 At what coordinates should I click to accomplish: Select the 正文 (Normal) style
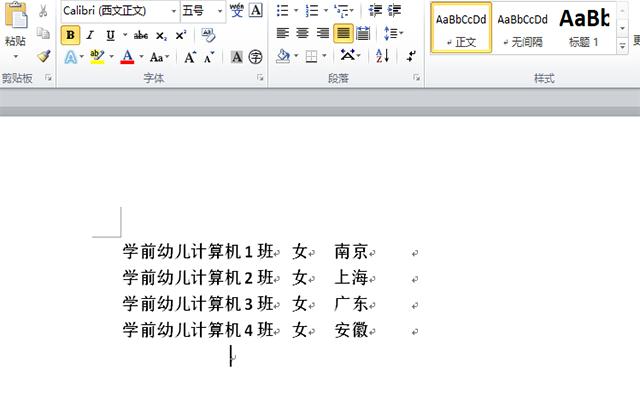[x=461, y=28]
